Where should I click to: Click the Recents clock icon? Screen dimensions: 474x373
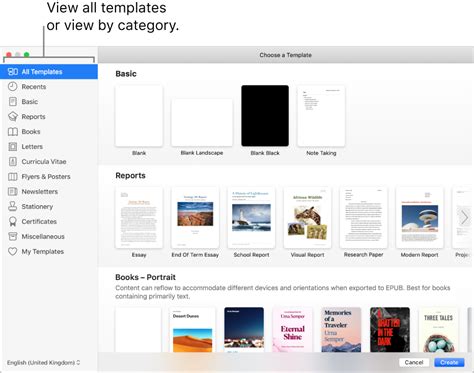(13, 87)
